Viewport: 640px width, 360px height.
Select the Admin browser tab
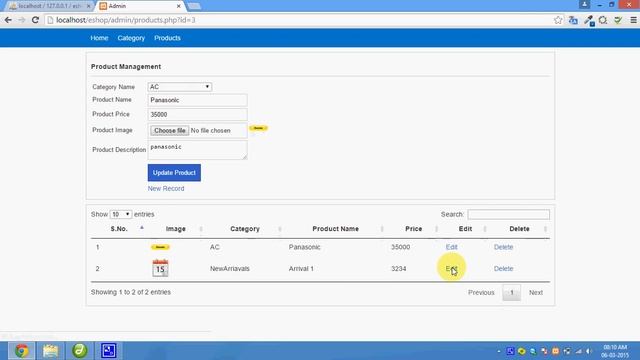pos(139,6)
